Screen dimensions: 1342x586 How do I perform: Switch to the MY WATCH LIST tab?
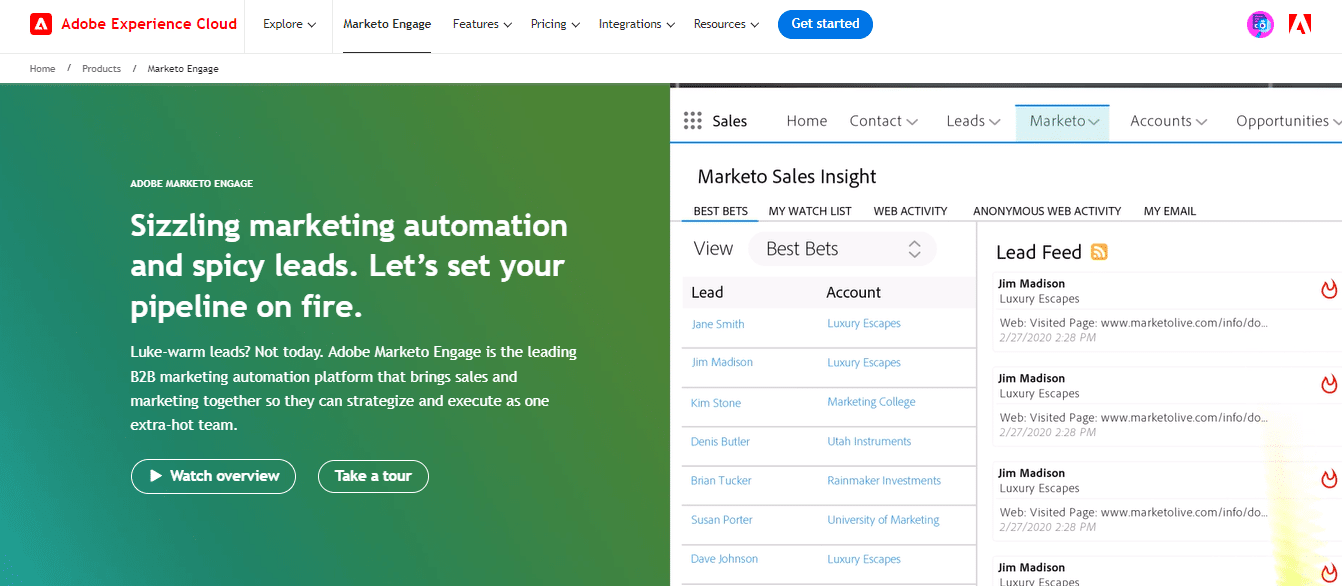(x=810, y=211)
